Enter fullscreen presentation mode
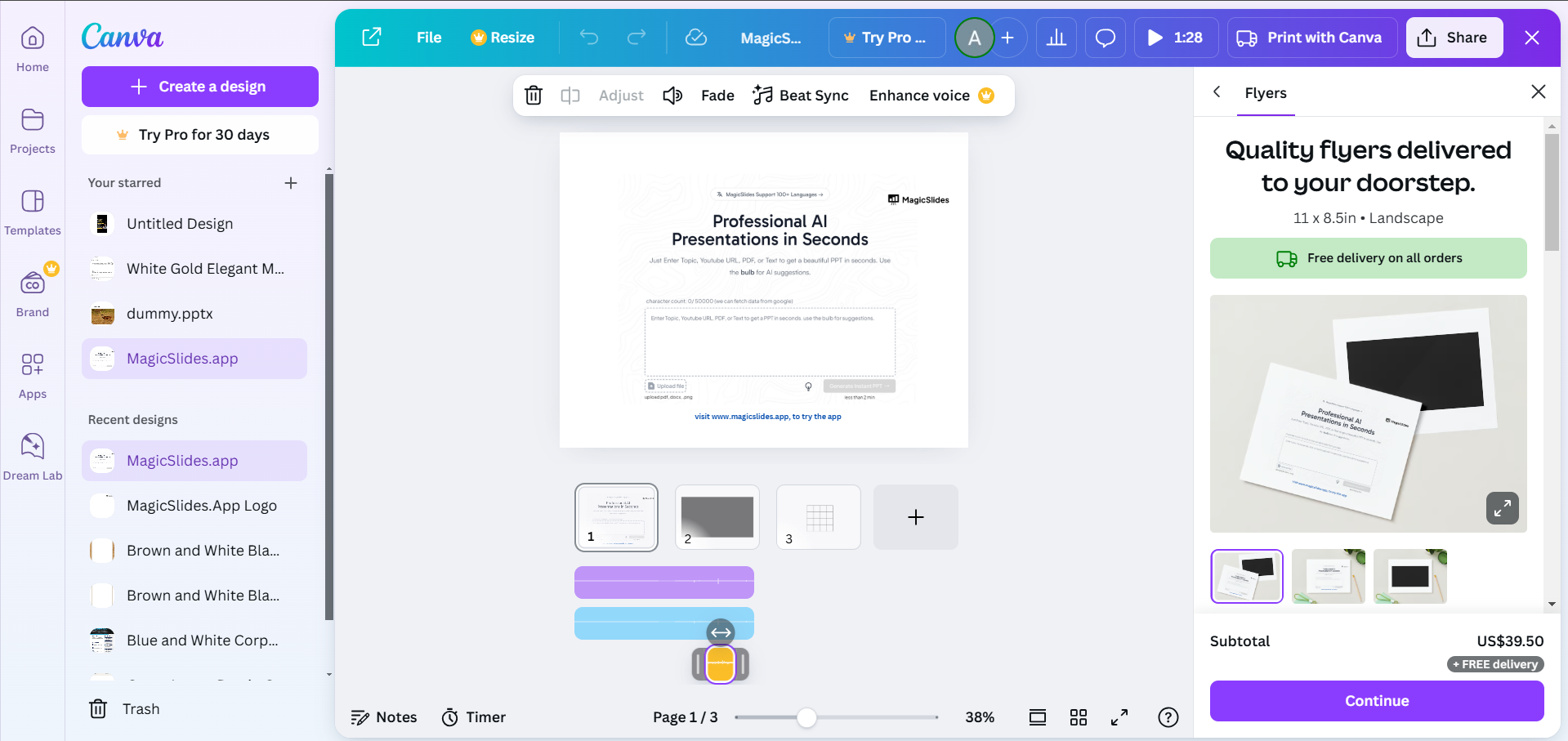This screenshot has height=741, width=1568. 1119,717
